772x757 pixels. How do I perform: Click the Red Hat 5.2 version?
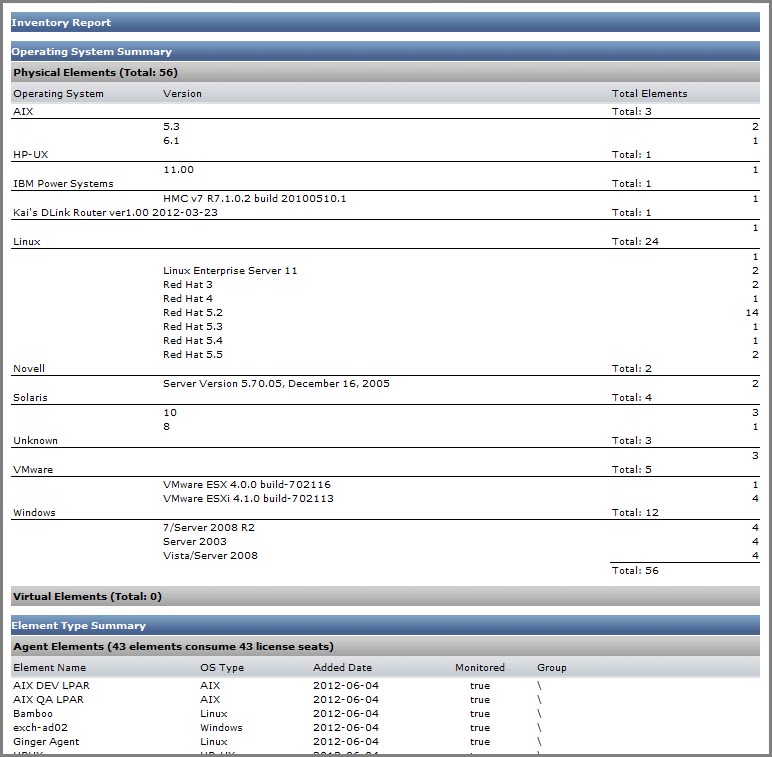pos(193,313)
